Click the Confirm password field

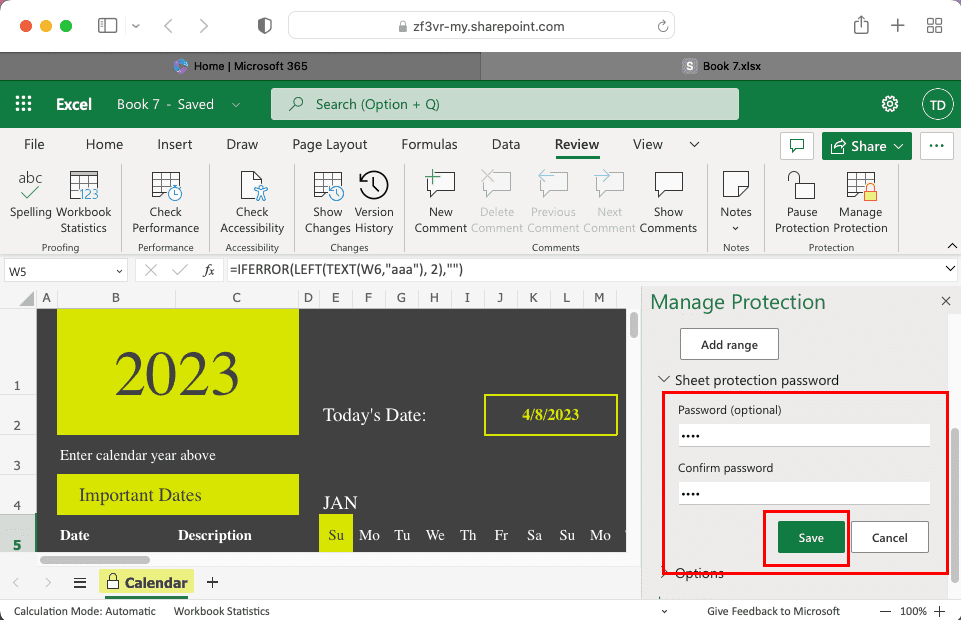tap(803, 493)
